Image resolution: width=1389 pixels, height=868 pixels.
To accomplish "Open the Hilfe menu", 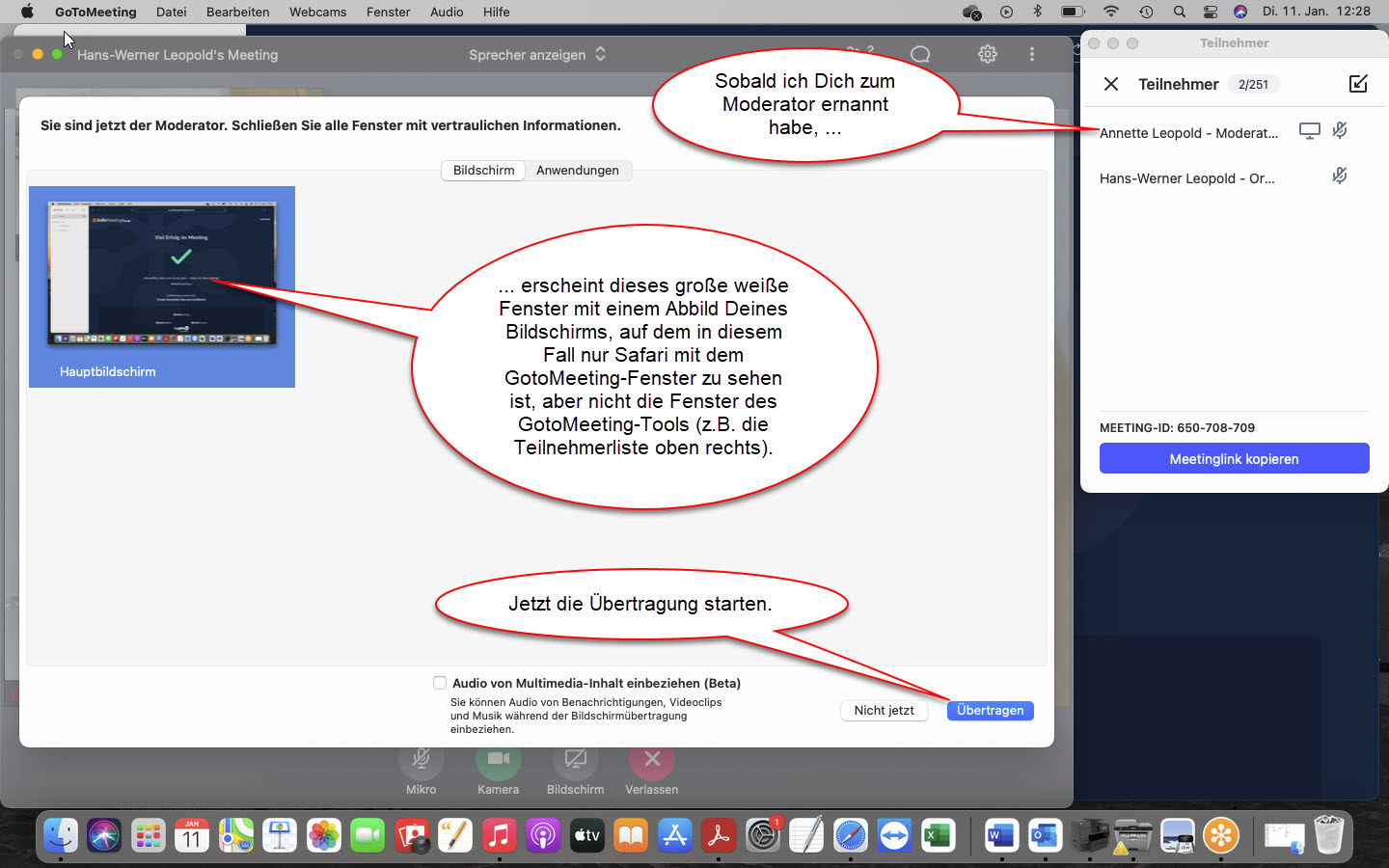I will point(497,12).
